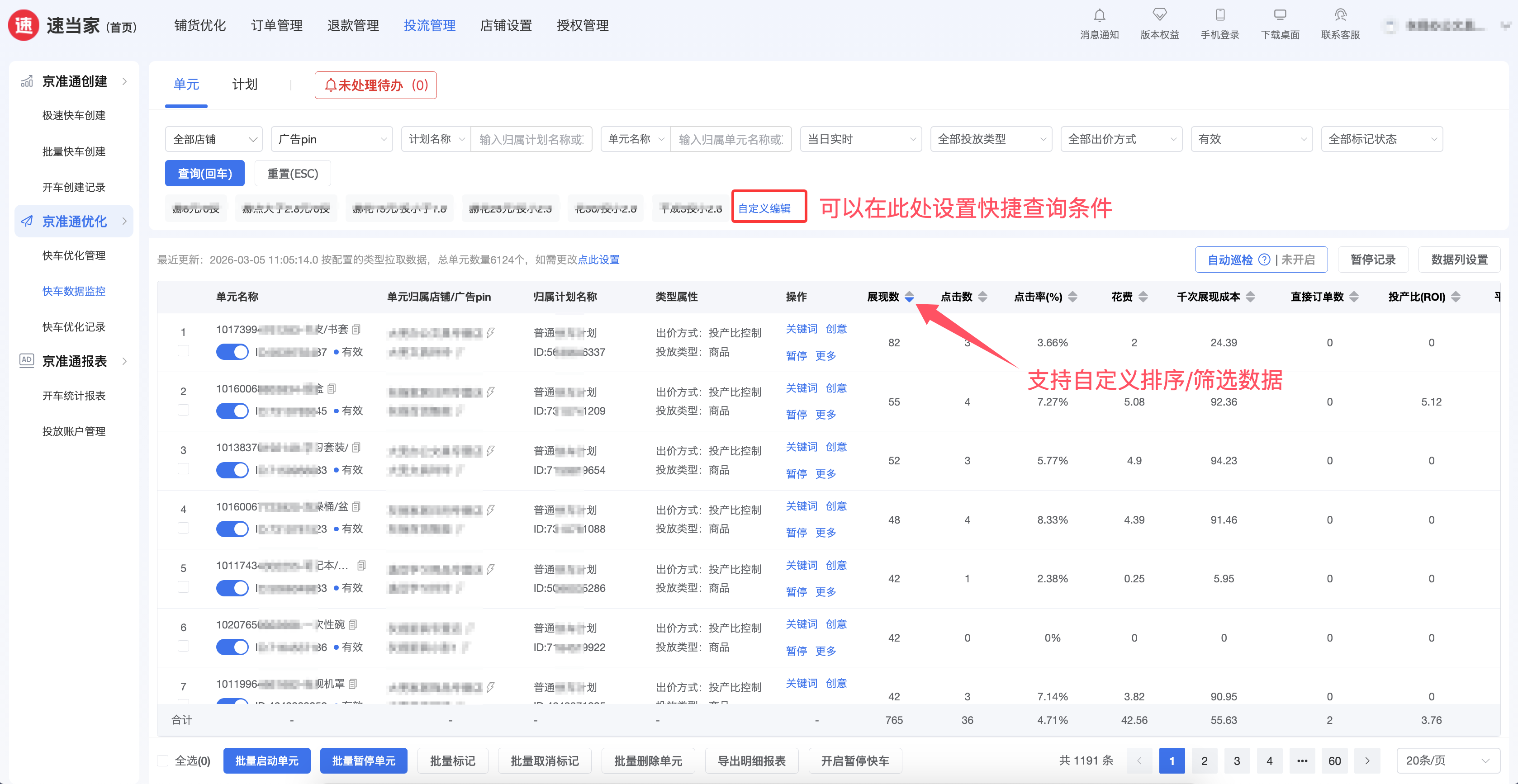Open 联系客服 headset icon
The height and width of the screenshot is (784, 1518).
[1340, 15]
